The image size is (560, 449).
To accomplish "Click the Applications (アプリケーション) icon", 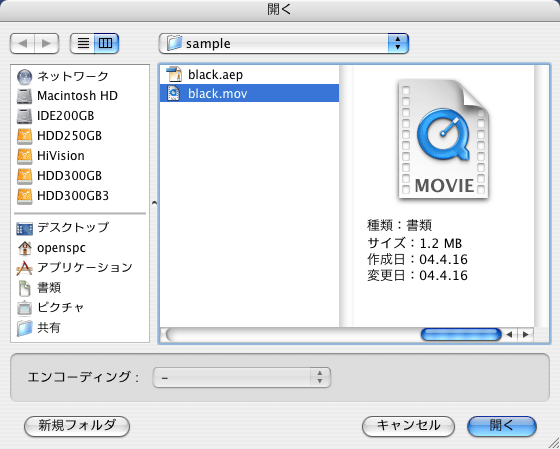I will (25, 268).
